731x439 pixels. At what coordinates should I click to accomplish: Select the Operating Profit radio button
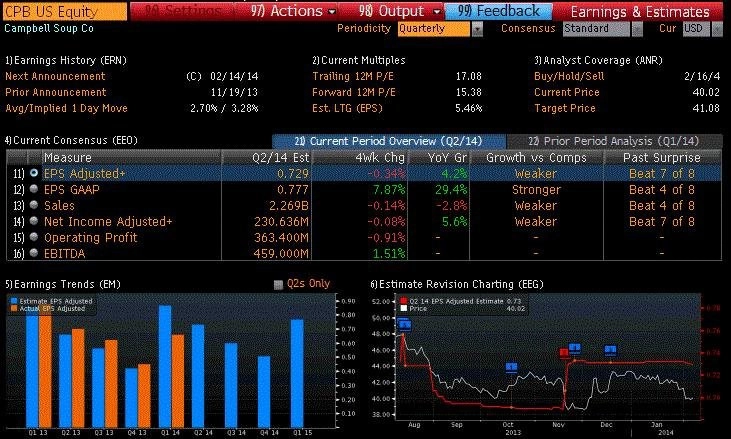click(x=34, y=237)
